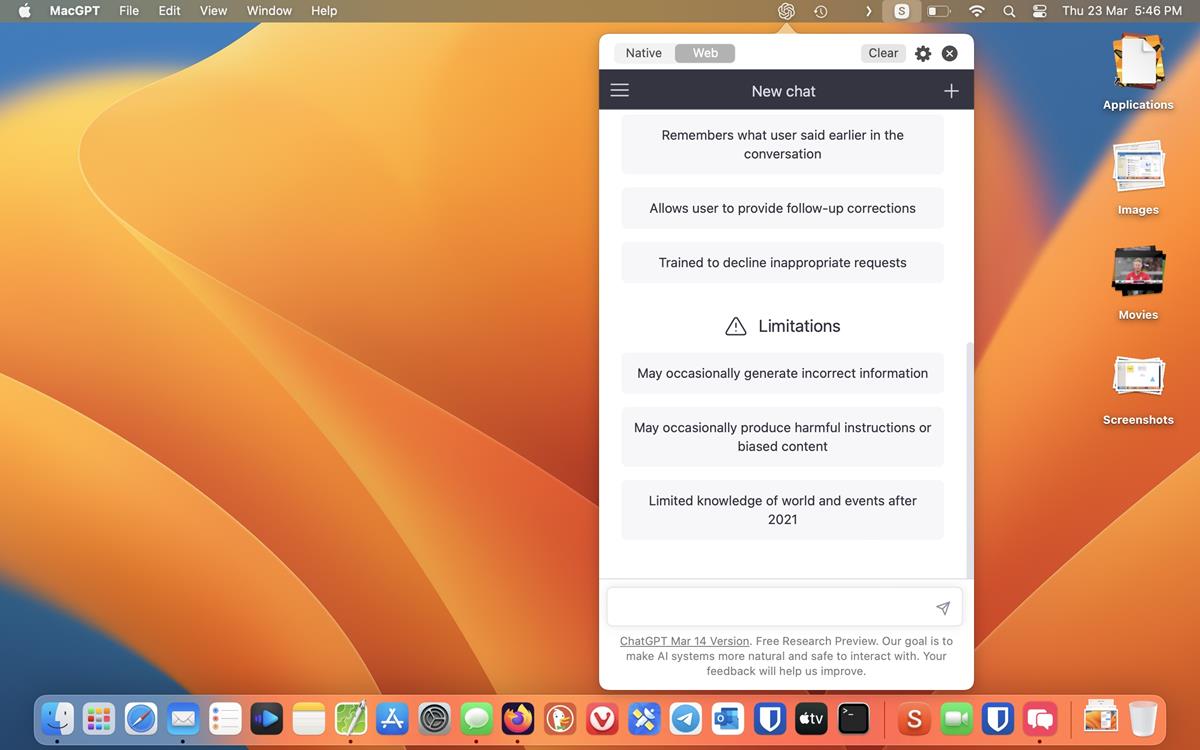This screenshot has height=750, width=1200.
Task: Launch Terminal from the dock
Action: coord(853,718)
